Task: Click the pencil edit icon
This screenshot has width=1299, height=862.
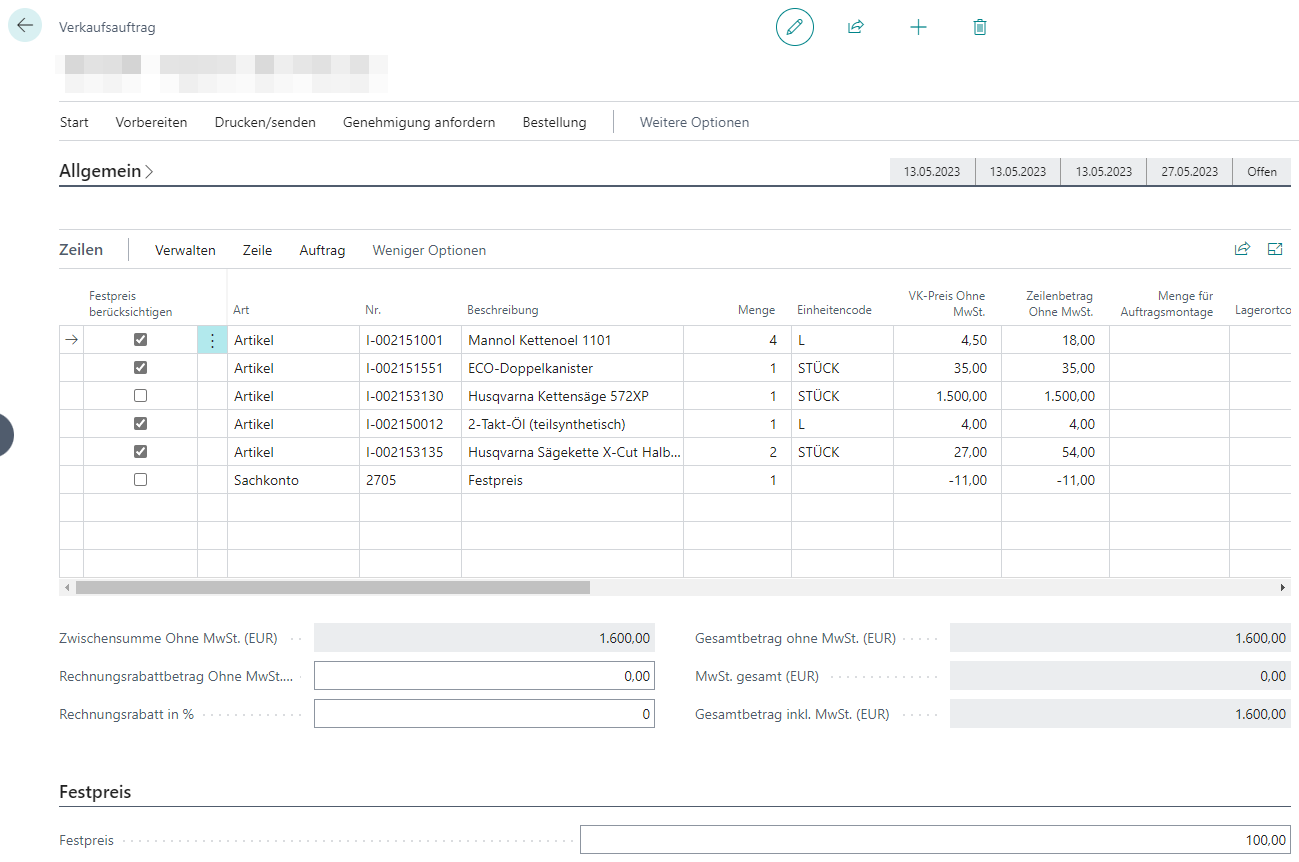Action: (x=794, y=27)
